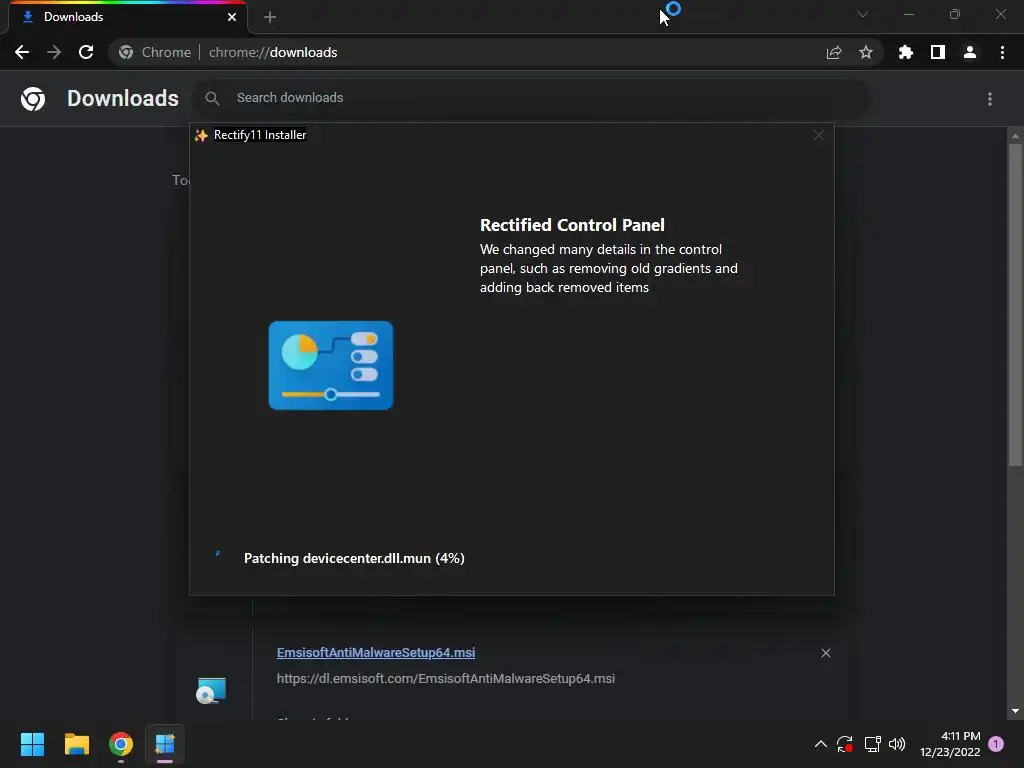
Task: Click the downloads page vertical scrollbar
Action: (1015, 306)
